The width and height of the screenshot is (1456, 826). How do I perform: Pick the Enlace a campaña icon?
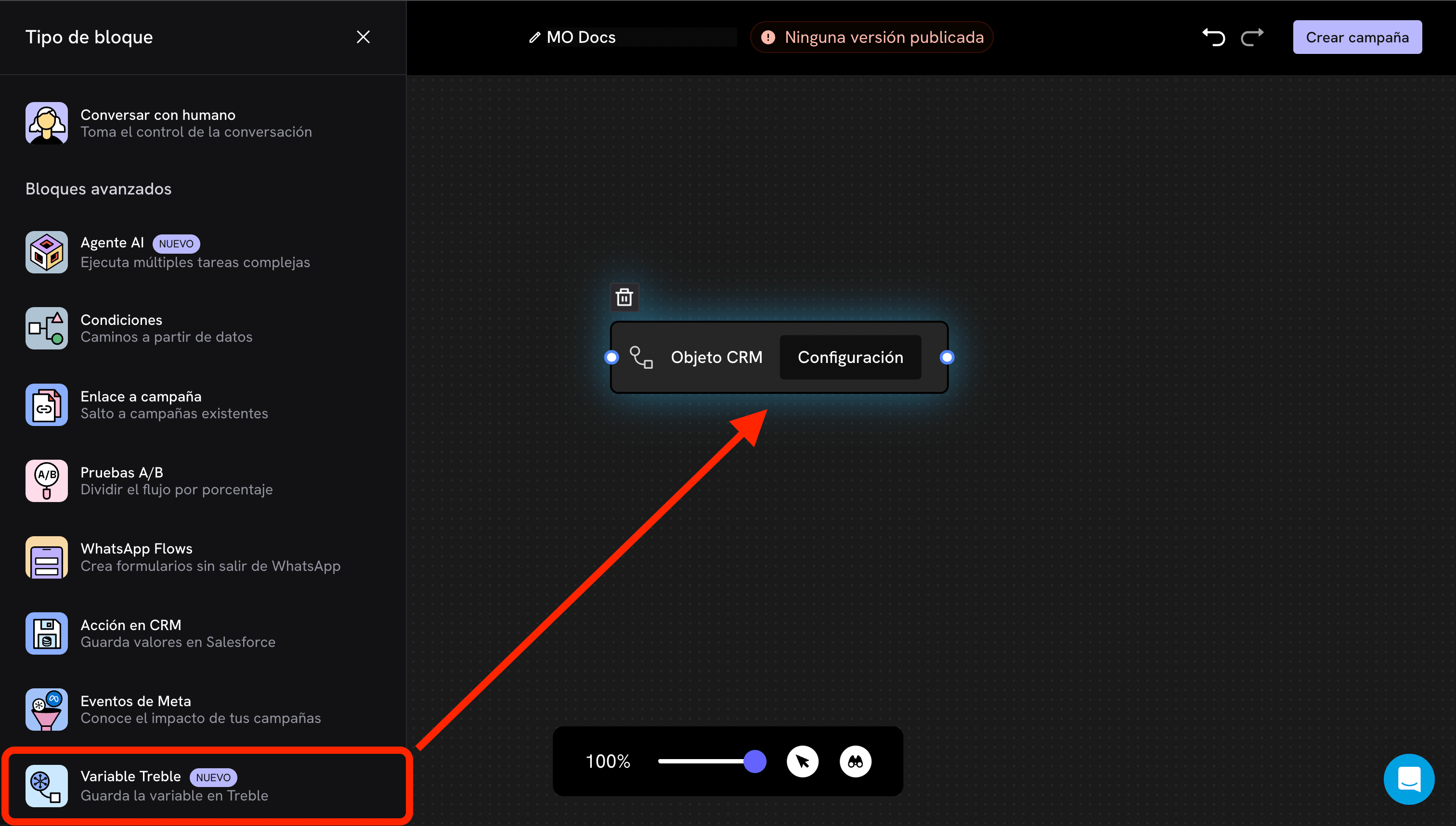tap(47, 404)
